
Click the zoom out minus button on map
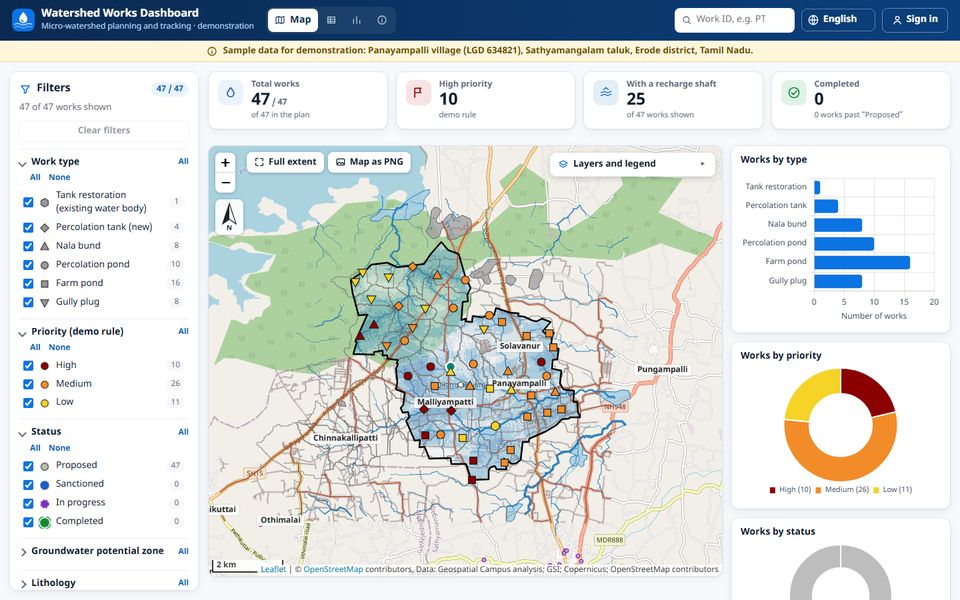225,182
